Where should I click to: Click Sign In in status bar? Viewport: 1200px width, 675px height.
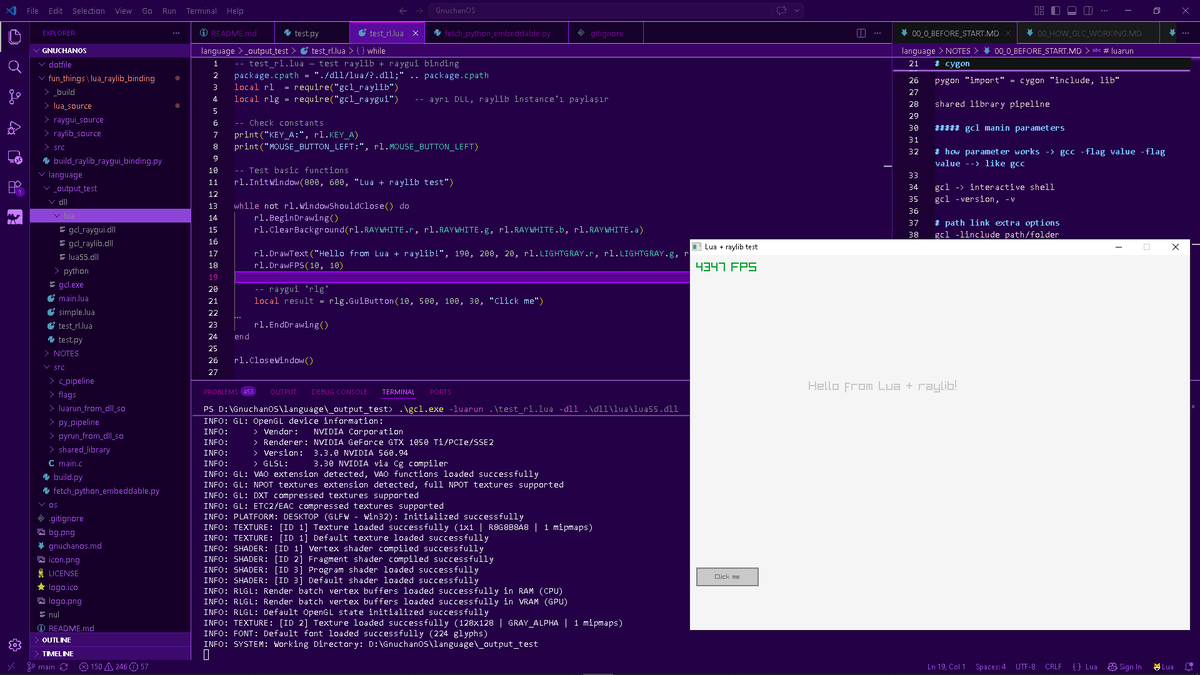pos(1125,666)
